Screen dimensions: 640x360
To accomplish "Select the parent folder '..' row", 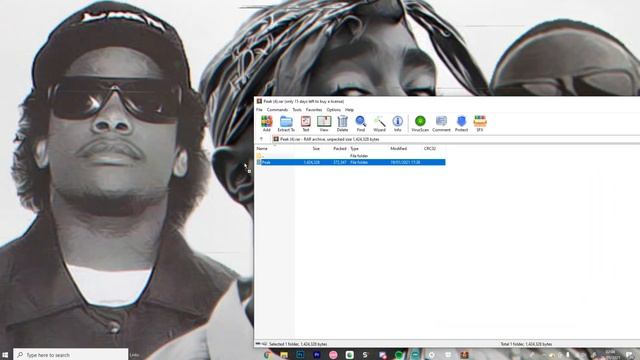I will click(351, 156).
